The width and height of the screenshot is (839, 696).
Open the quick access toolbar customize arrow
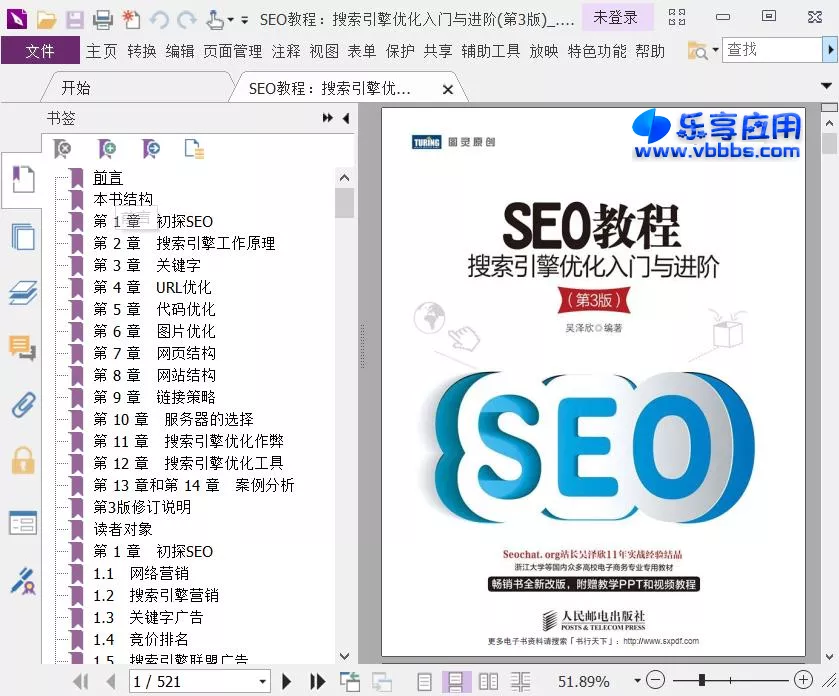[245, 20]
